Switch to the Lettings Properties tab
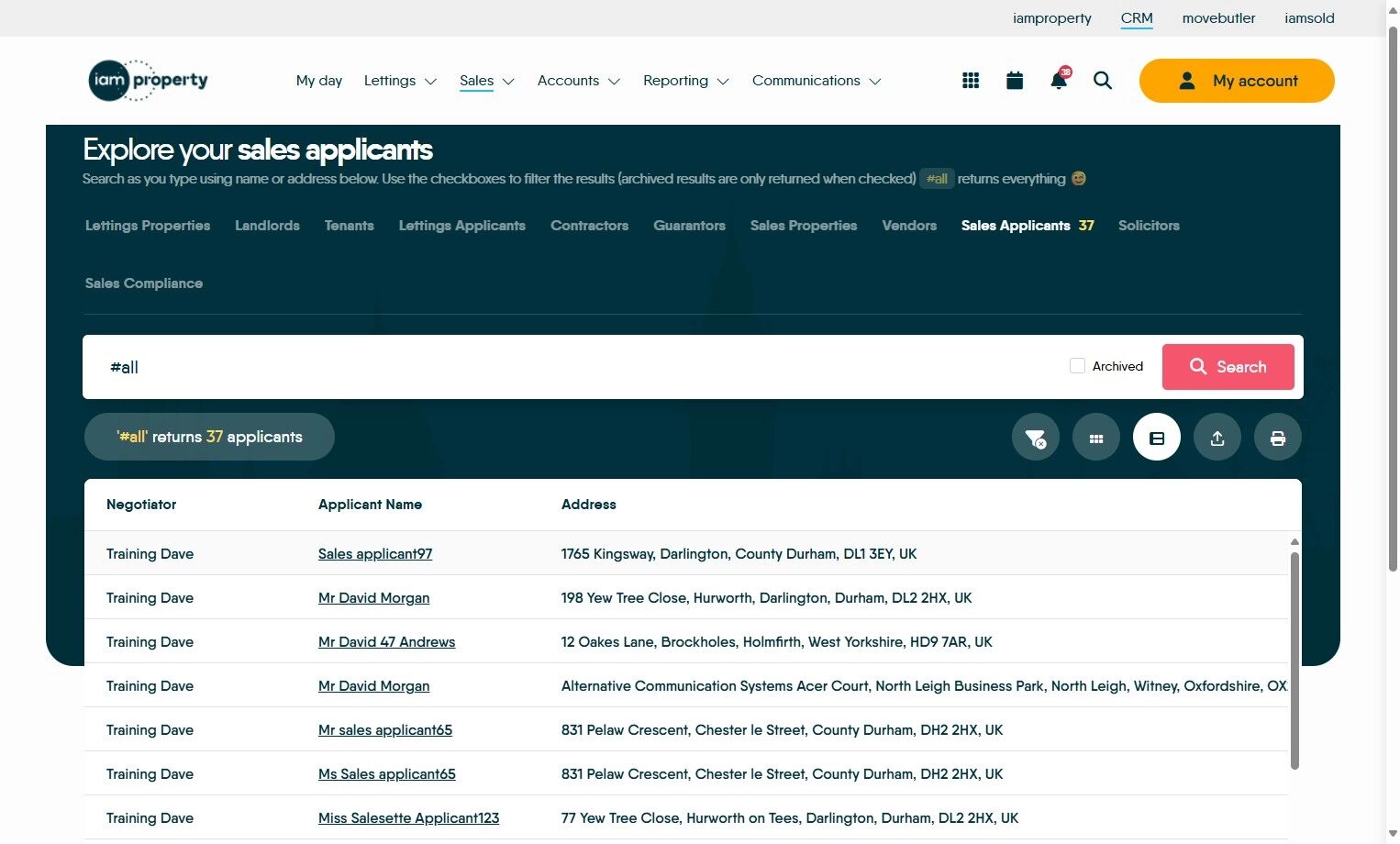The width and height of the screenshot is (1400, 844). coord(148,226)
